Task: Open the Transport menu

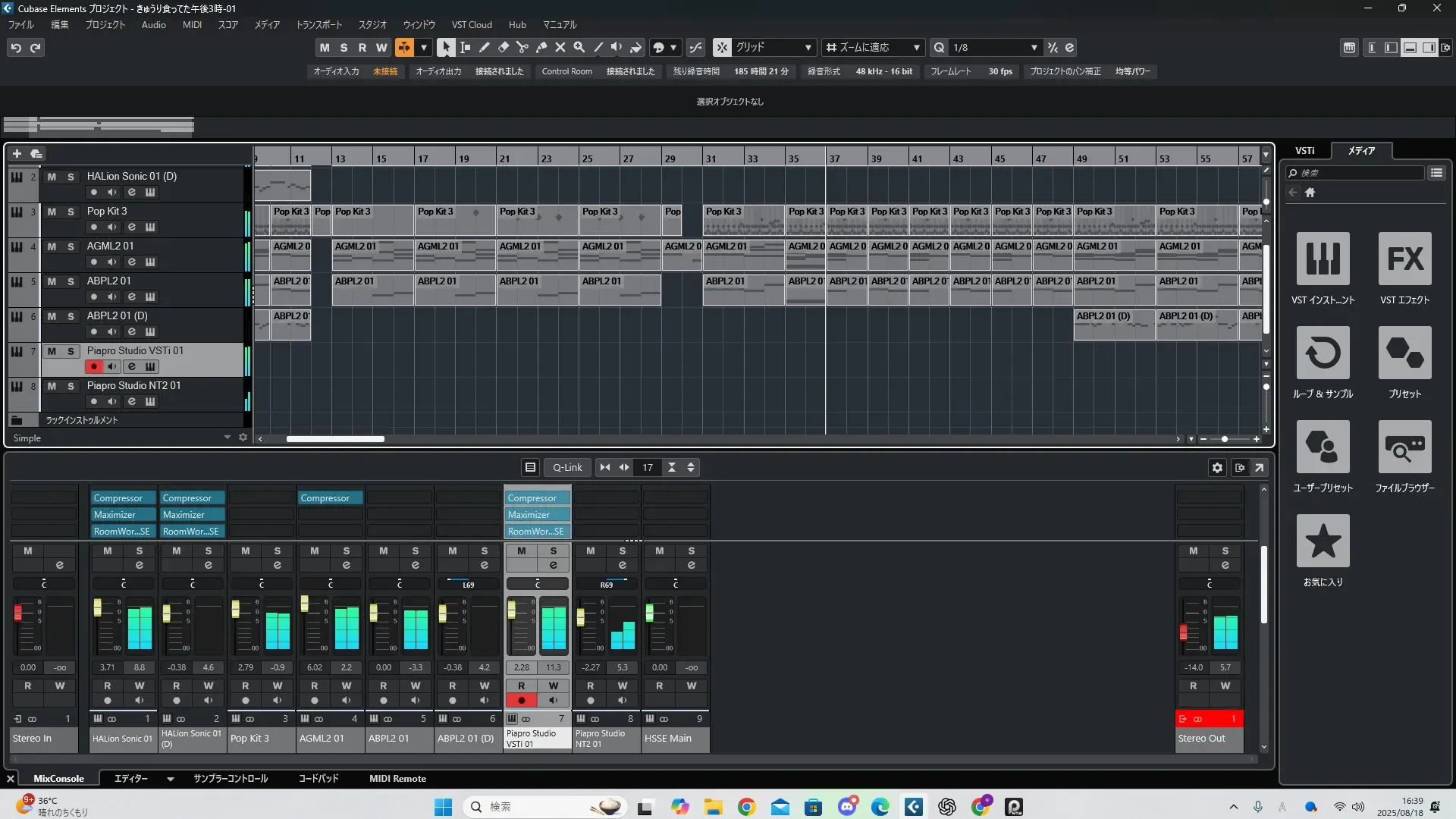Action: tap(318, 25)
